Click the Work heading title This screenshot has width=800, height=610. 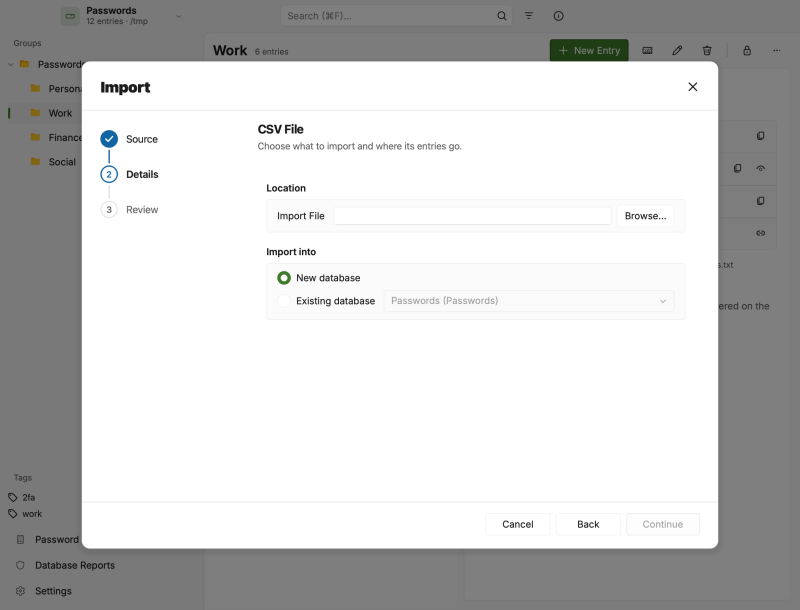[x=230, y=50]
